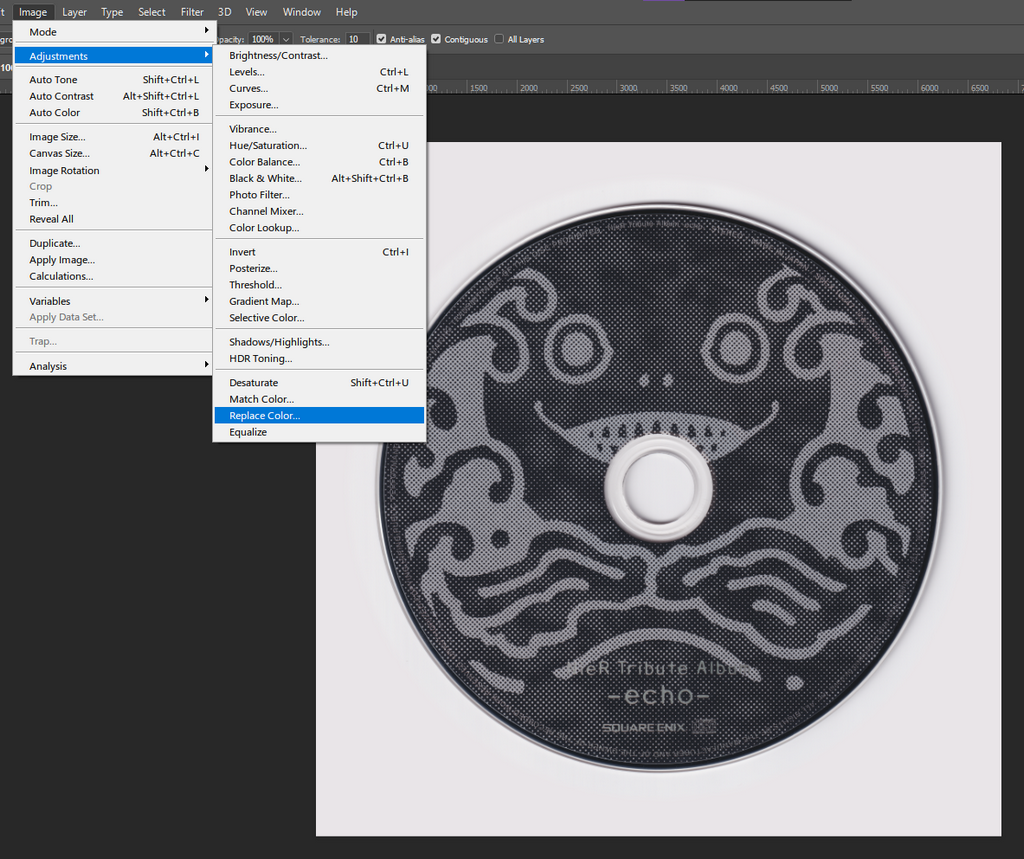This screenshot has width=1024, height=859.
Task: Uncheck the Contiguous option
Action: [436, 40]
